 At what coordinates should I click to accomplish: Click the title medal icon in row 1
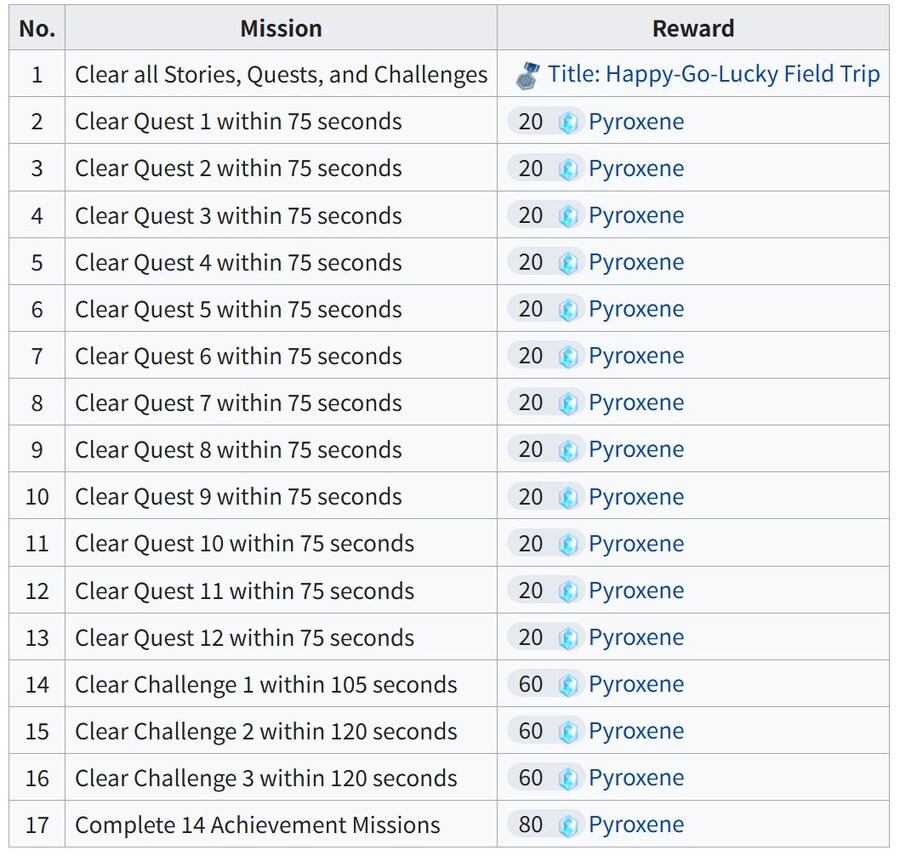pyautogui.click(x=528, y=75)
